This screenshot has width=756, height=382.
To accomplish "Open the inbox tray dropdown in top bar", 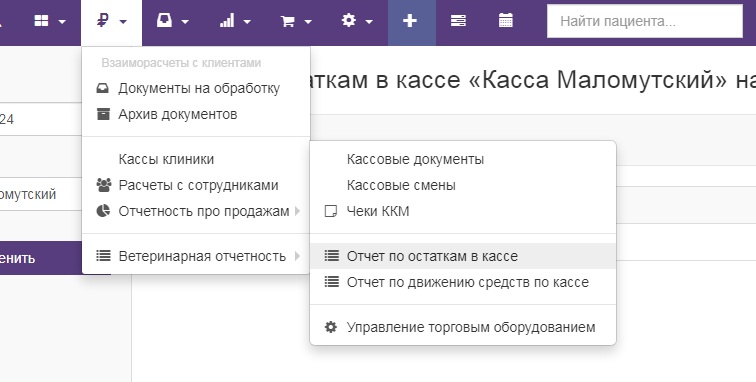I will (x=173, y=21).
